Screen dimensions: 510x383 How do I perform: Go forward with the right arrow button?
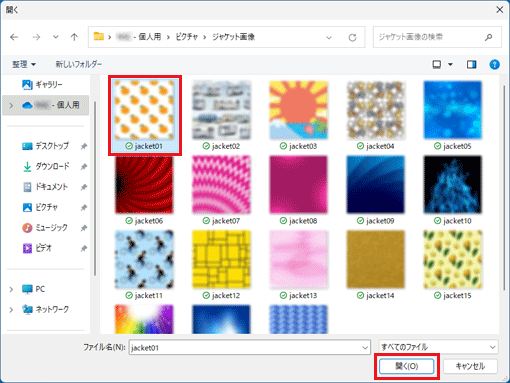(36, 37)
